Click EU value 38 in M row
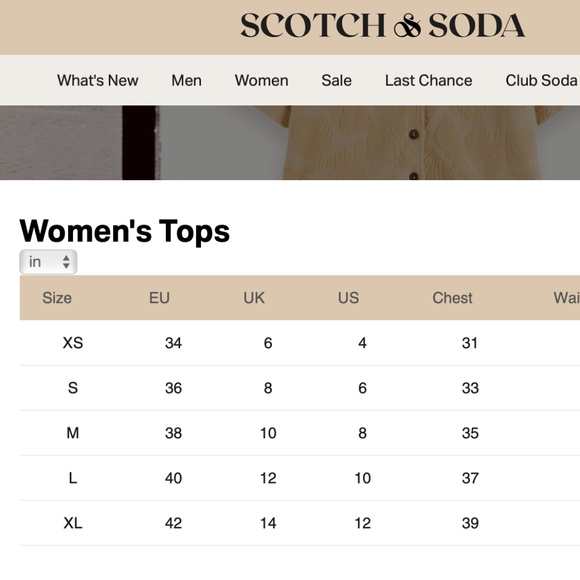This screenshot has width=580, height=580. coord(173,433)
